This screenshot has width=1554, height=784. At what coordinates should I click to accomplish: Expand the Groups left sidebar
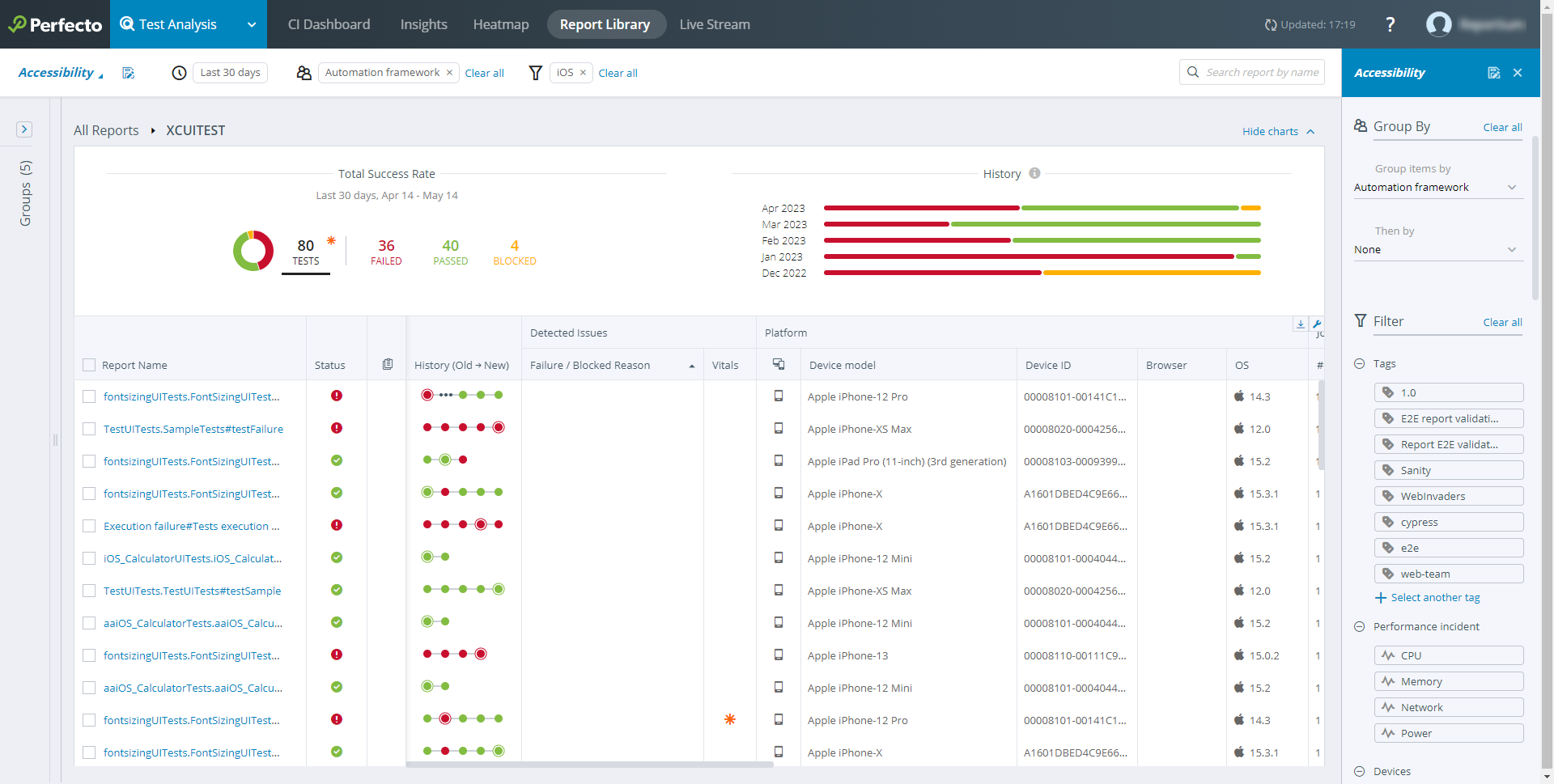24,129
